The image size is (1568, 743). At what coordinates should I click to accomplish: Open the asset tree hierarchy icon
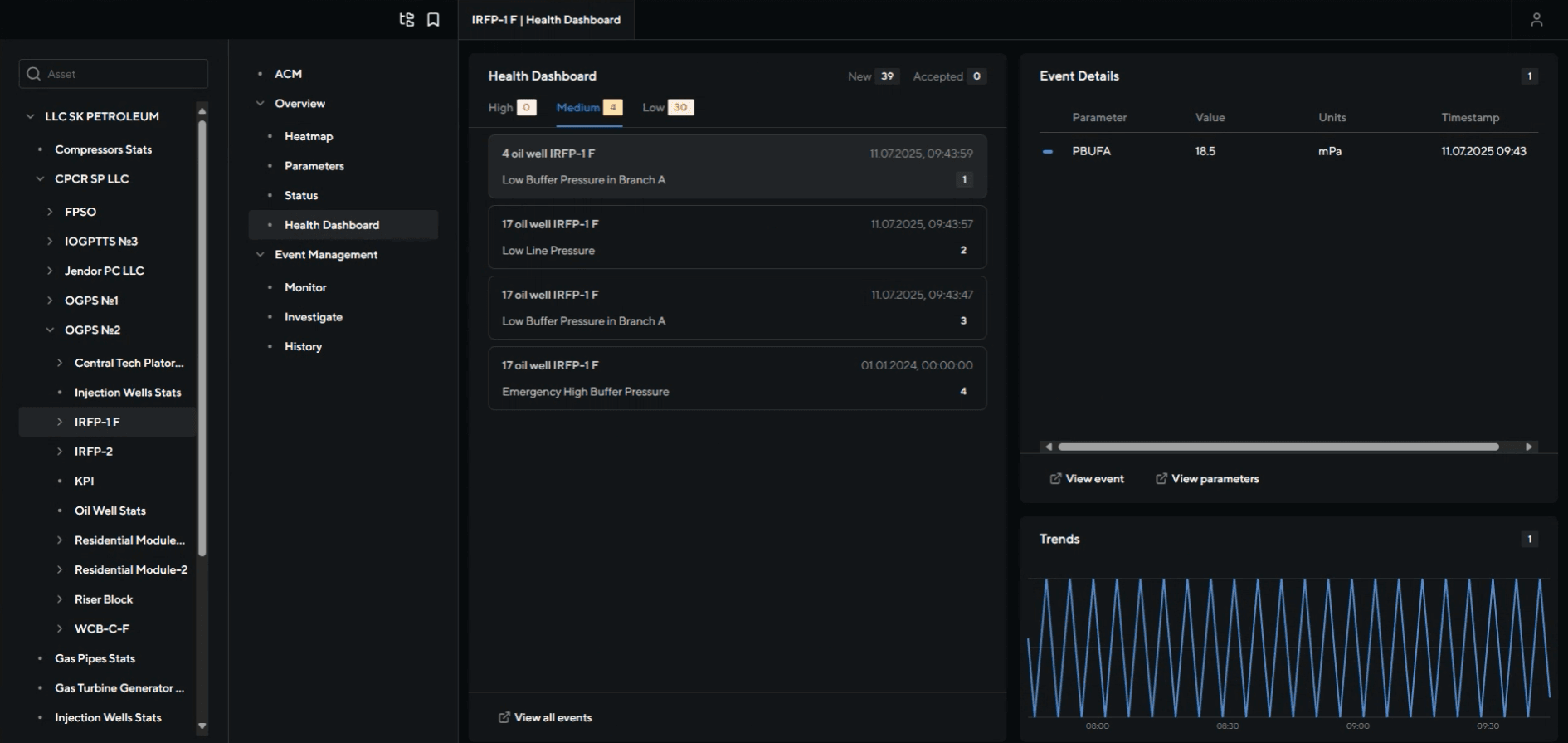407,19
